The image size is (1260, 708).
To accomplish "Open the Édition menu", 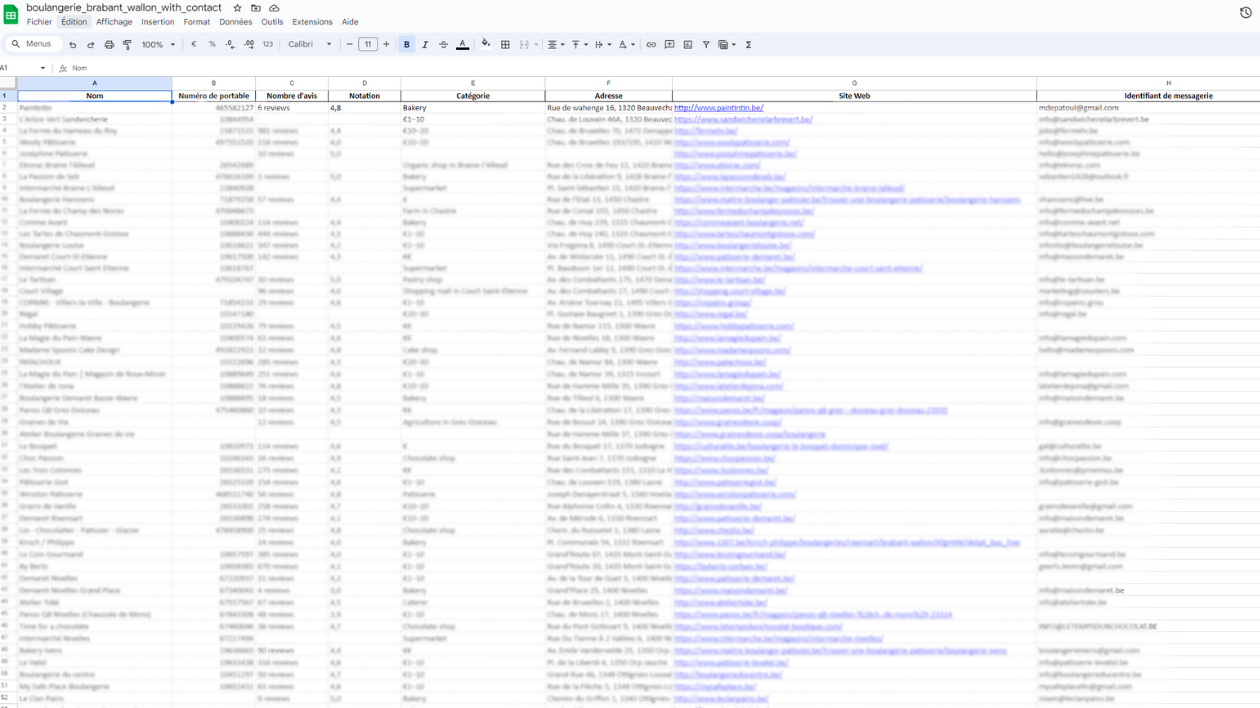I will pos(74,22).
